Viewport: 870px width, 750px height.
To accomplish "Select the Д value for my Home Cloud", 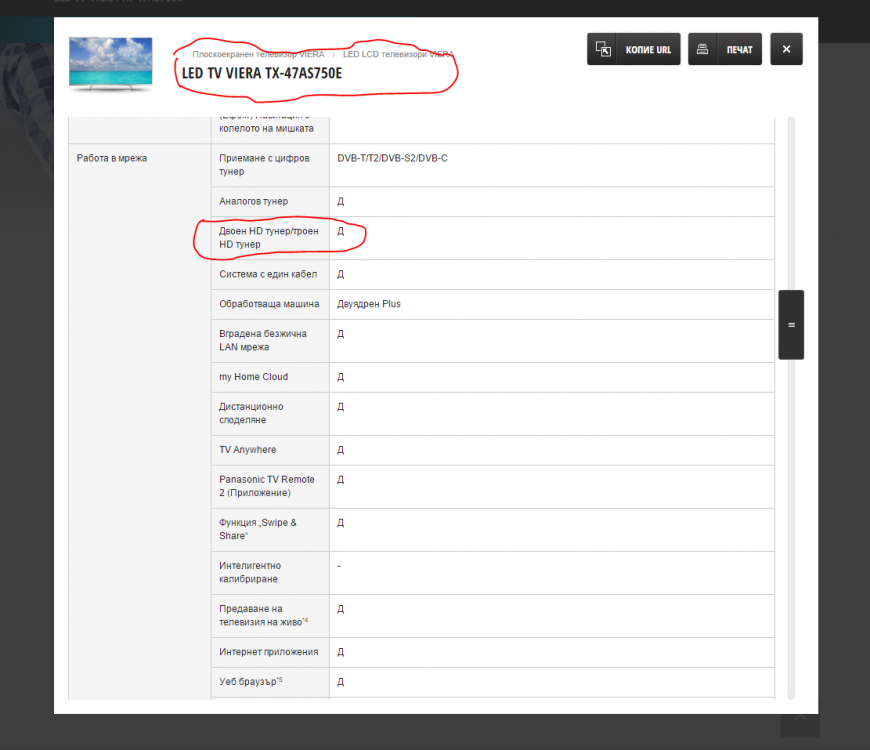I will [341, 378].
